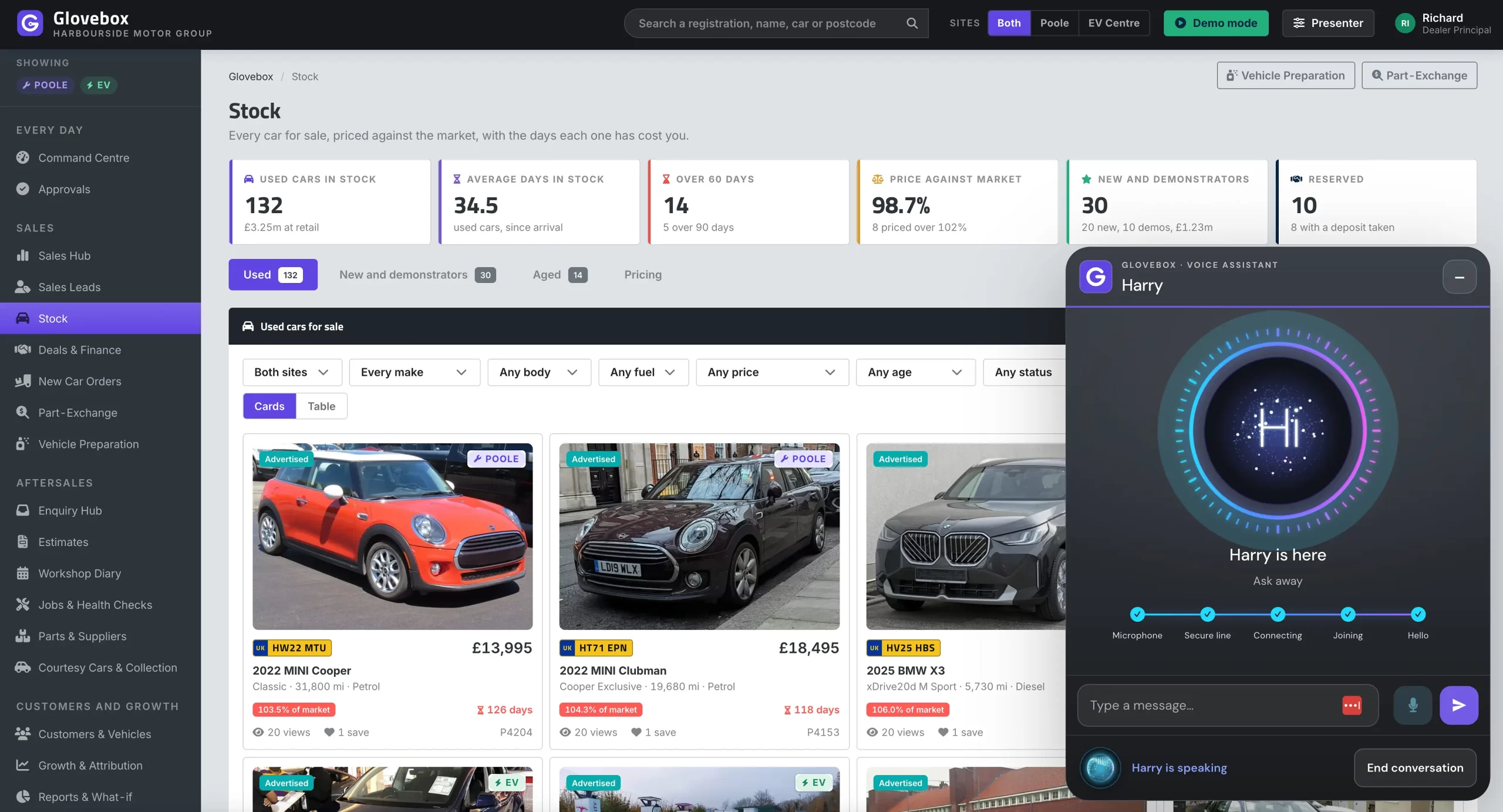This screenshot has height=812, width=1503.
Task: Click Glovebox breadcrumb link
Action: pos(251,76)
